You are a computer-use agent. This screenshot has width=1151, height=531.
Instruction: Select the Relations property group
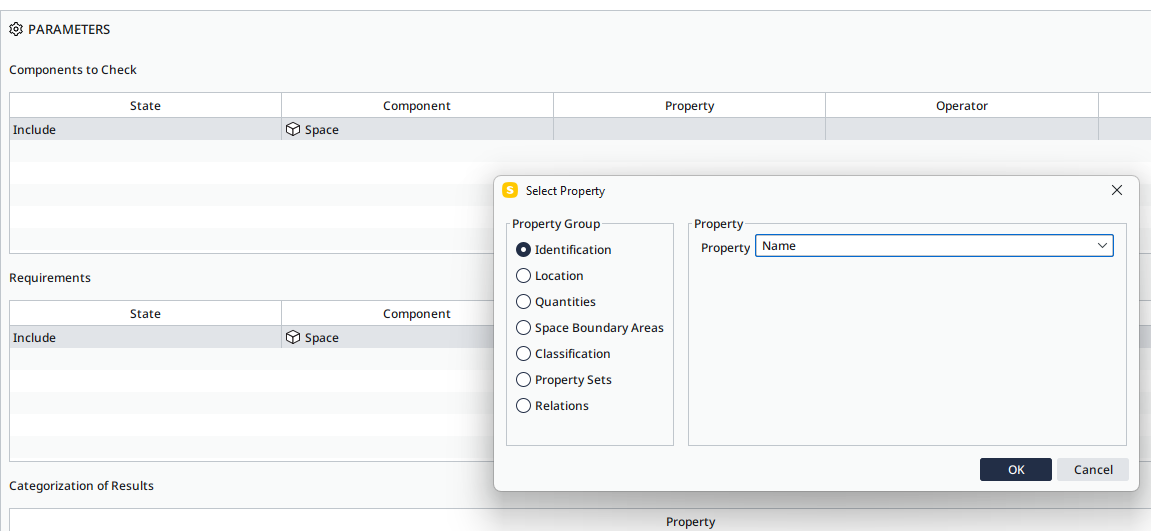click(x=523, y=405)
